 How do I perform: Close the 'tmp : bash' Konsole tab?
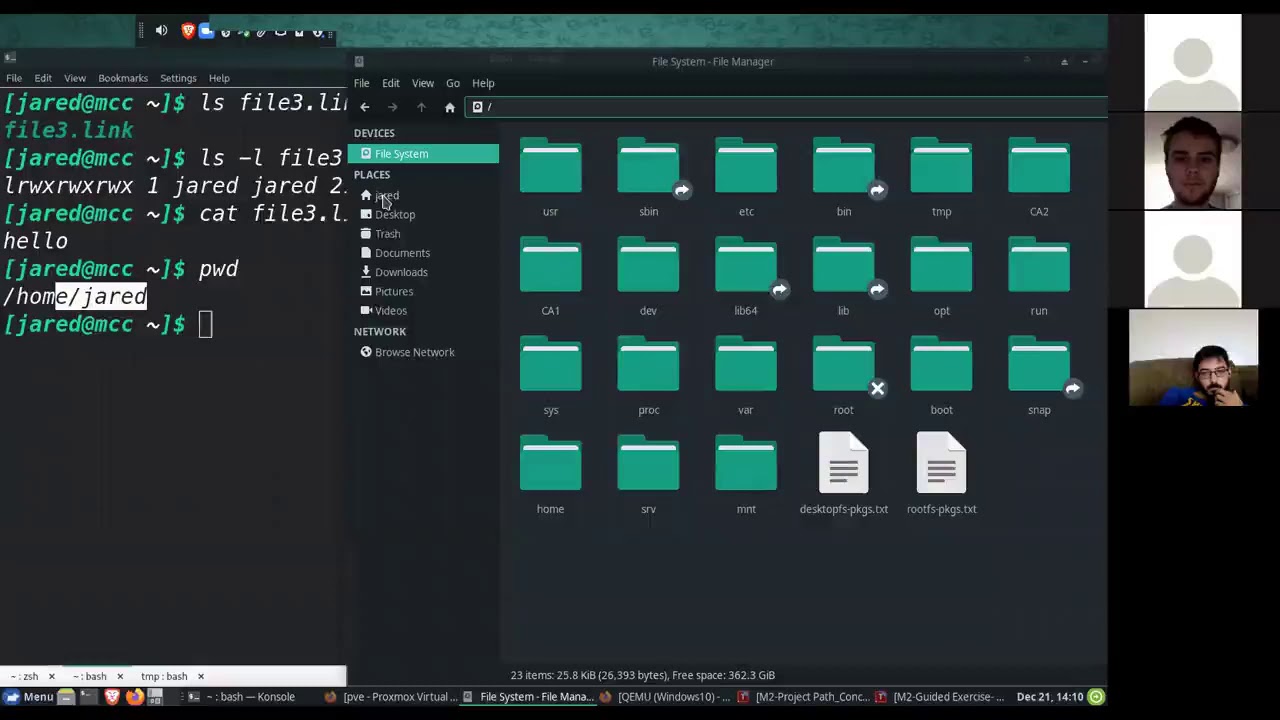pyautogui.click(x=200, y=676)
